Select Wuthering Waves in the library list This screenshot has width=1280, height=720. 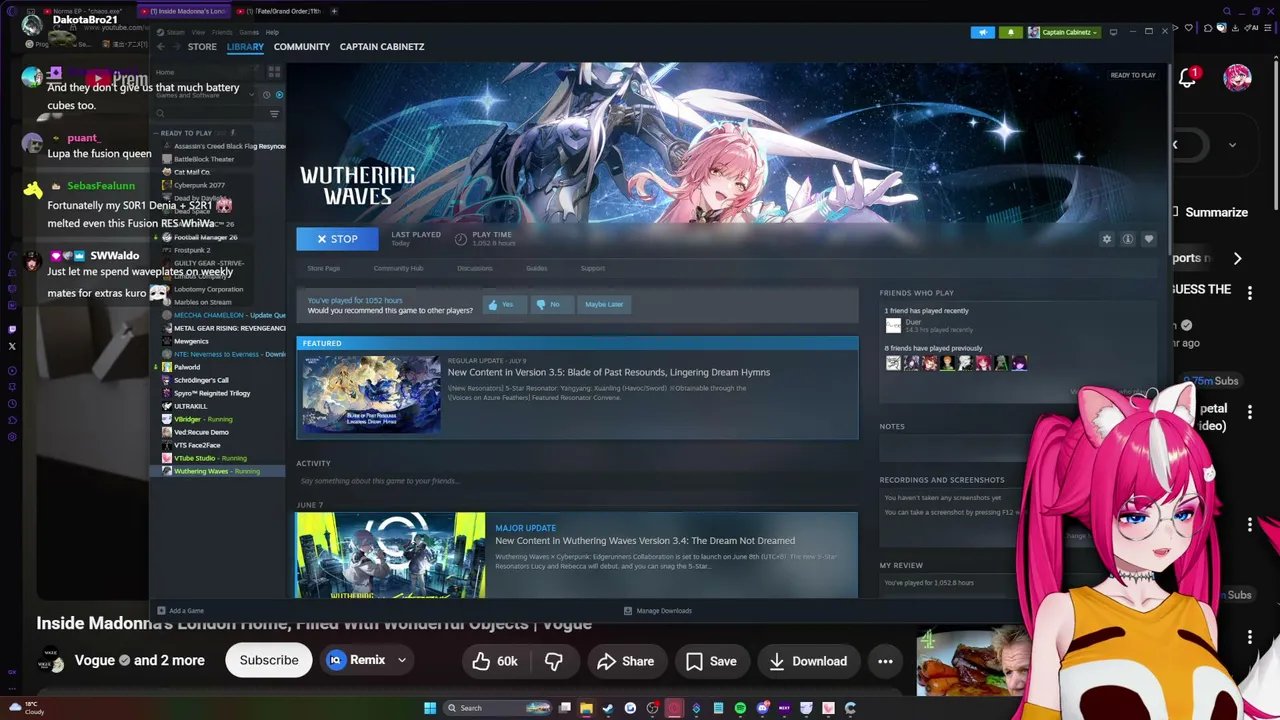point(217,471)
